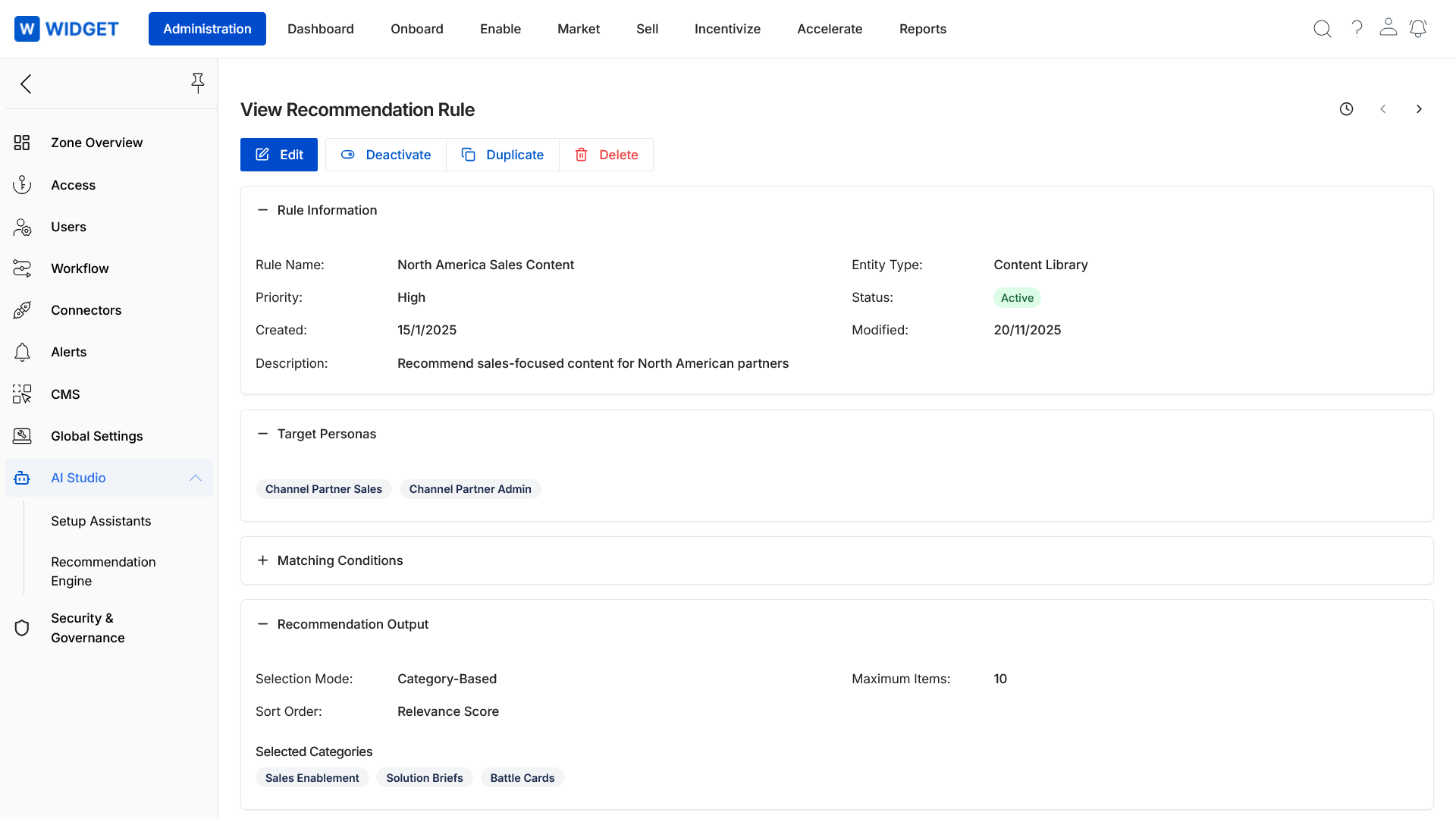Collapse the Recommendation Output section

pos(262,624)
